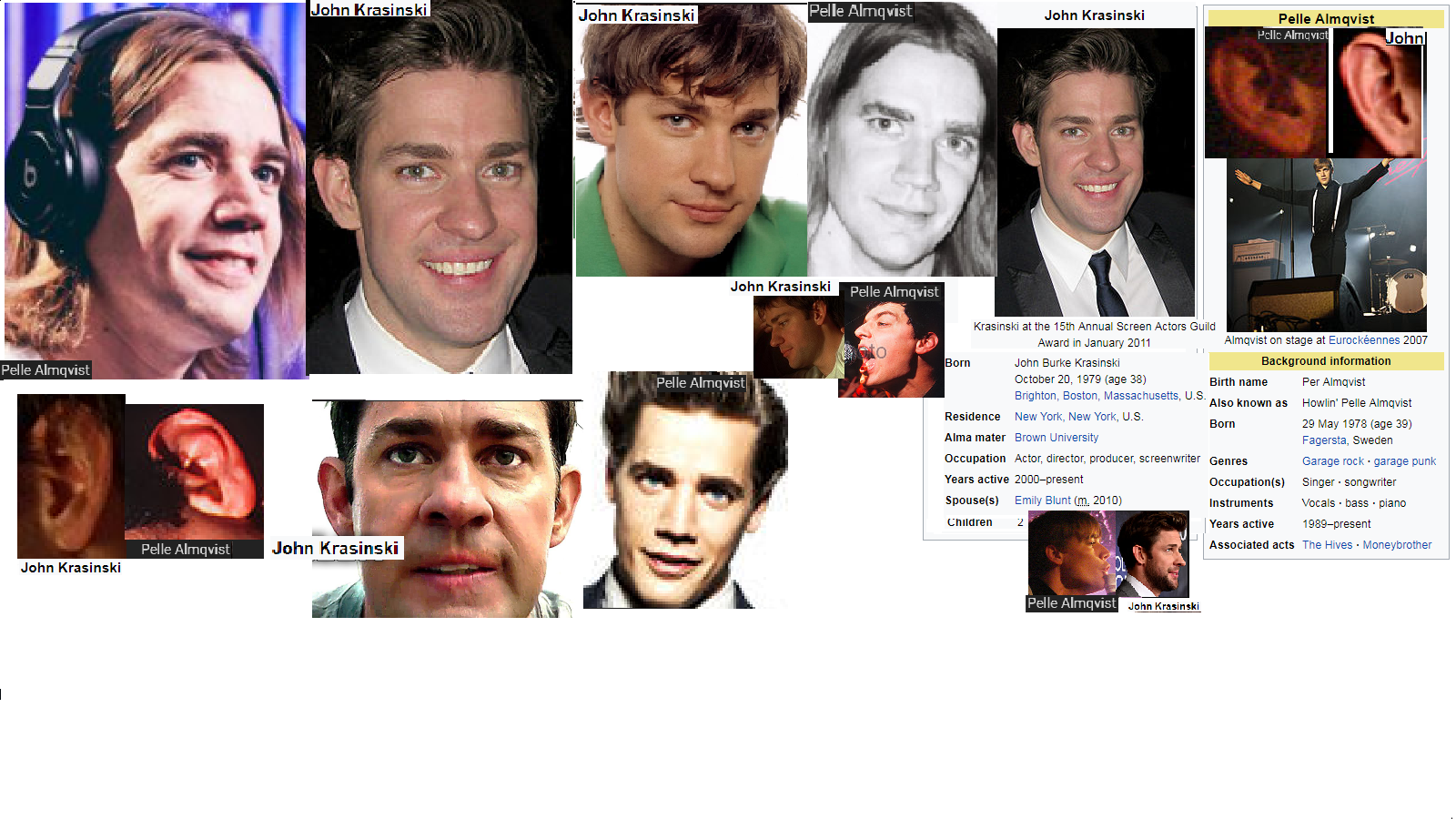This screenshot has height=819, width=1456.
Task: Click the Fagersta birthplace link
Action: pyautogui.click(x=1323, y=440)
